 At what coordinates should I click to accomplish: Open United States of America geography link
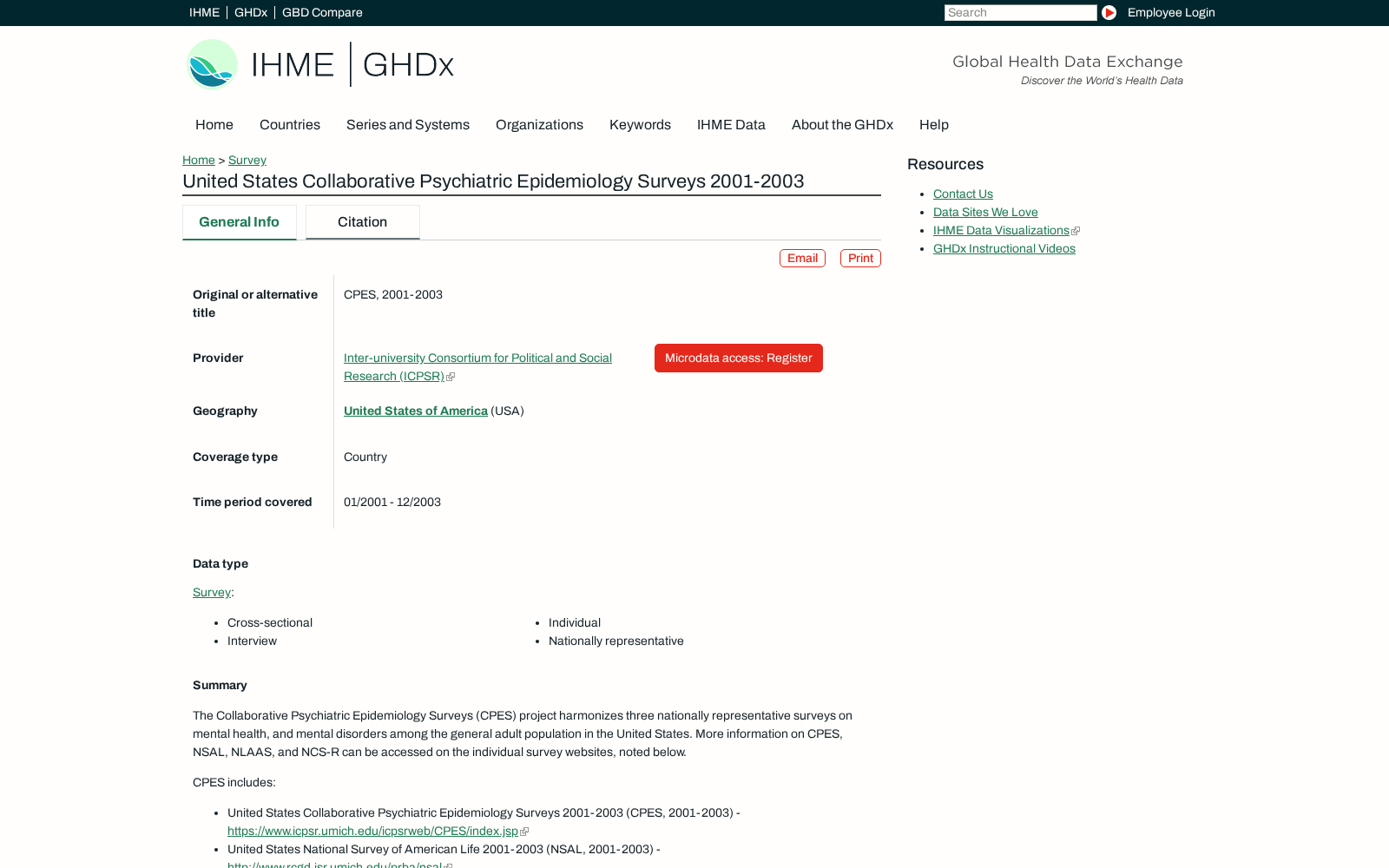(416, 411)
